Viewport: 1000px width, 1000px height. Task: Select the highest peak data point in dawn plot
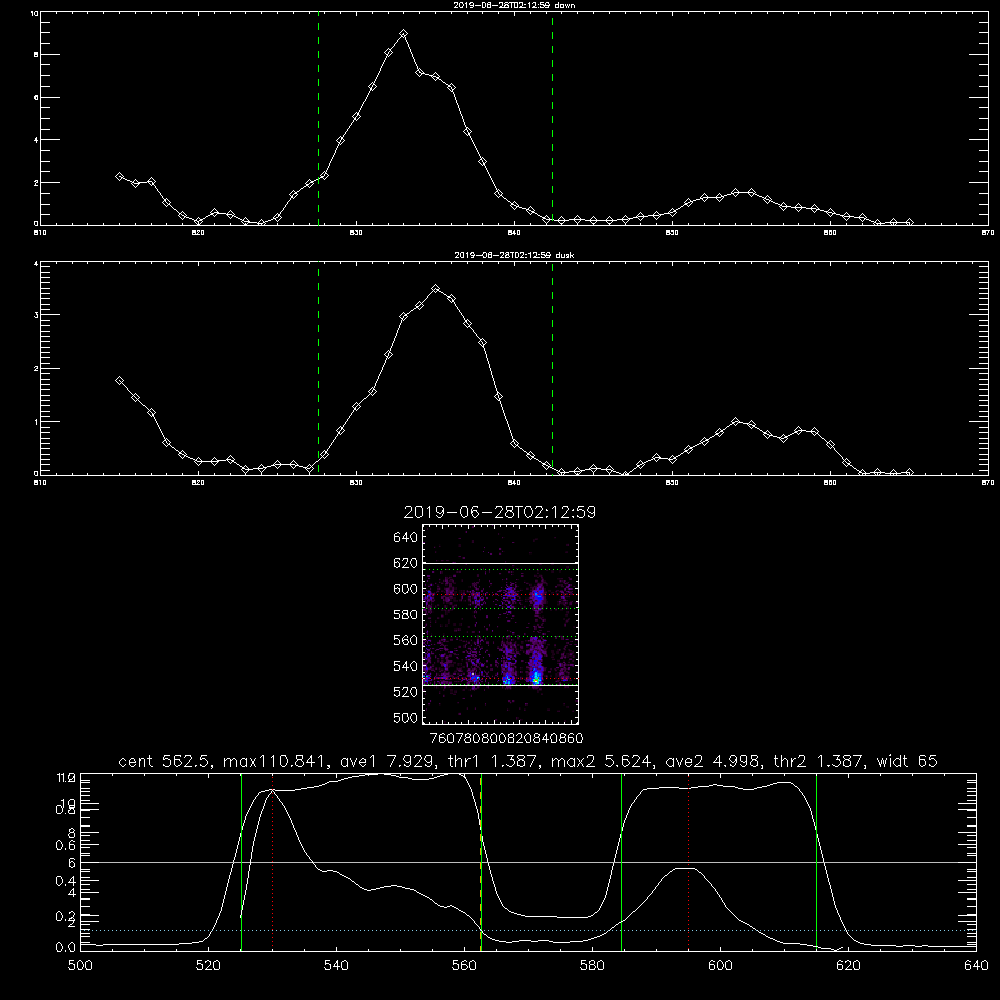click(x=403, y=34)
